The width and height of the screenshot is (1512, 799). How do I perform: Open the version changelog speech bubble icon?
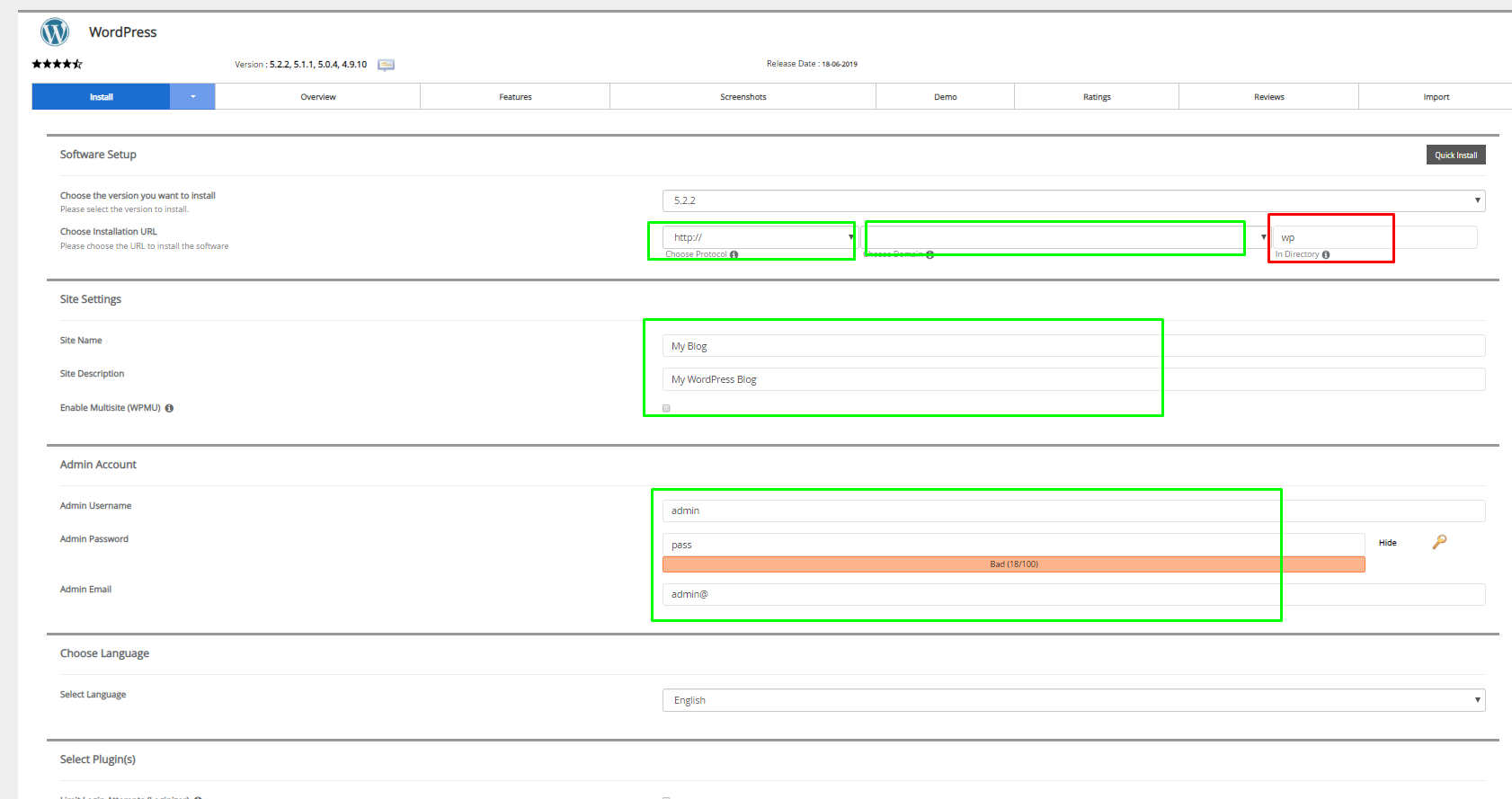coord(387,65)
